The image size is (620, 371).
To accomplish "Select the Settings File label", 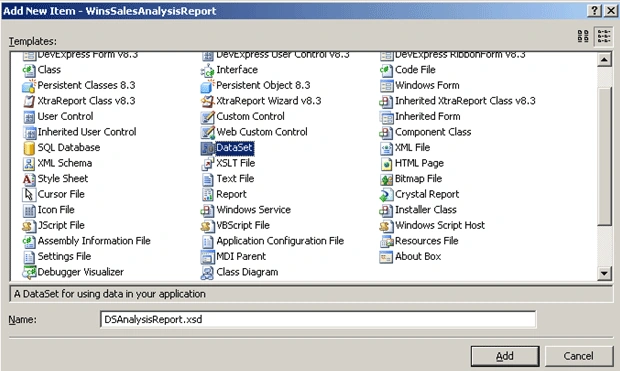I will 64,256.
